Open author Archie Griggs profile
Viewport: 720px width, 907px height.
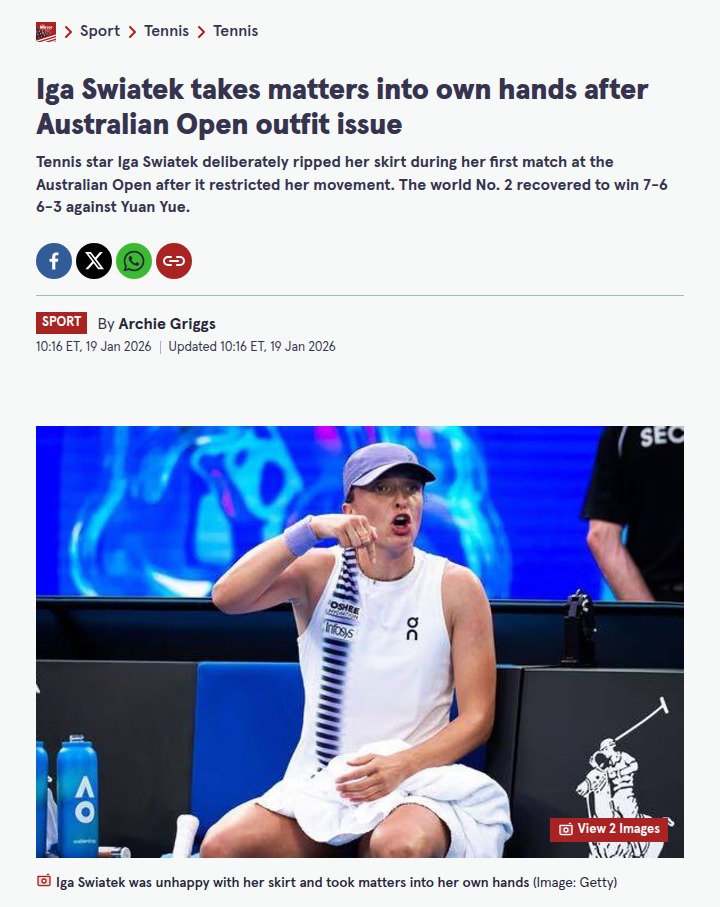click(x=167, y=323)
